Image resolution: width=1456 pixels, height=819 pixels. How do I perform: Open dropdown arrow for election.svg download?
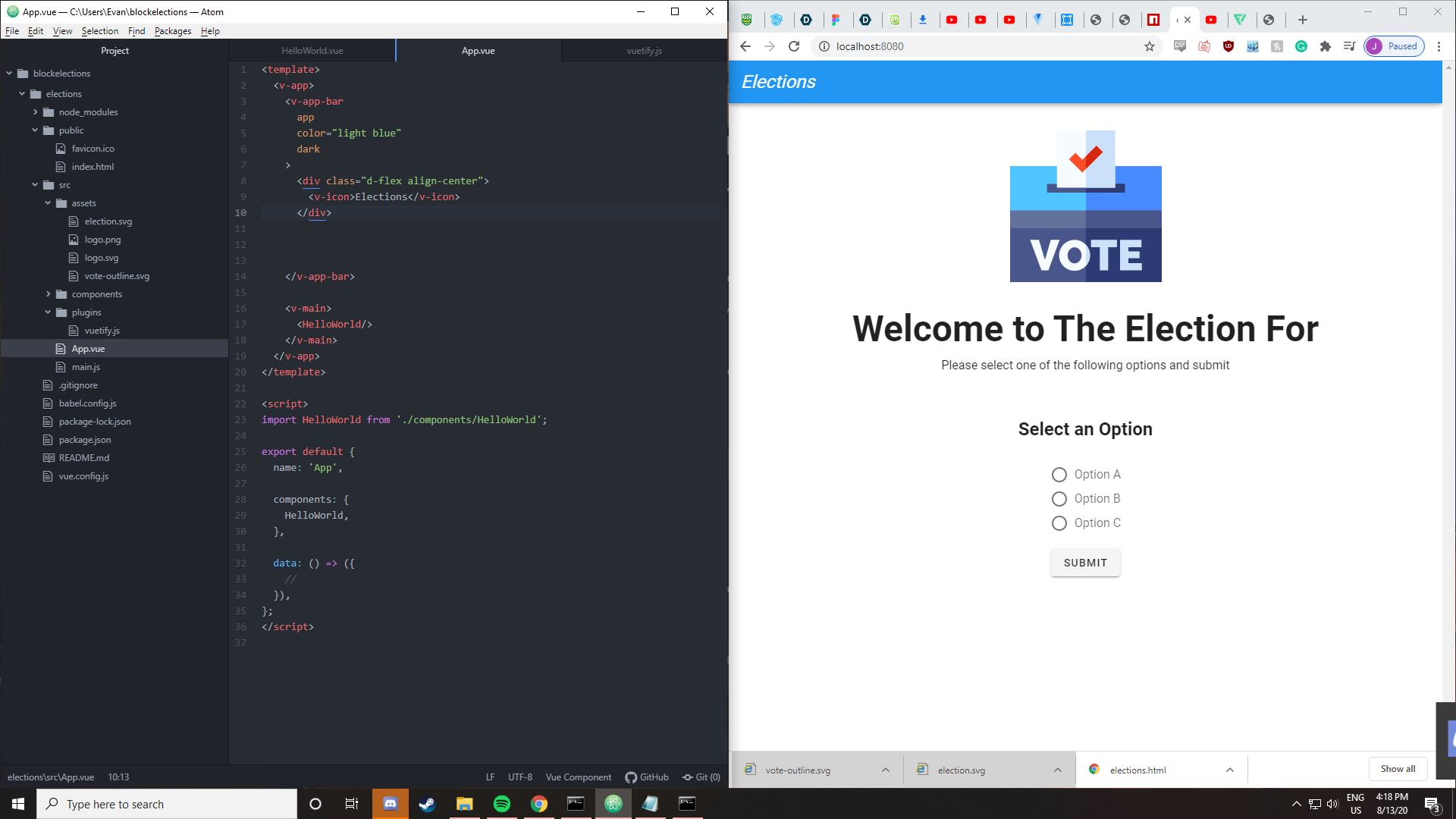(x=1057, y=770)
